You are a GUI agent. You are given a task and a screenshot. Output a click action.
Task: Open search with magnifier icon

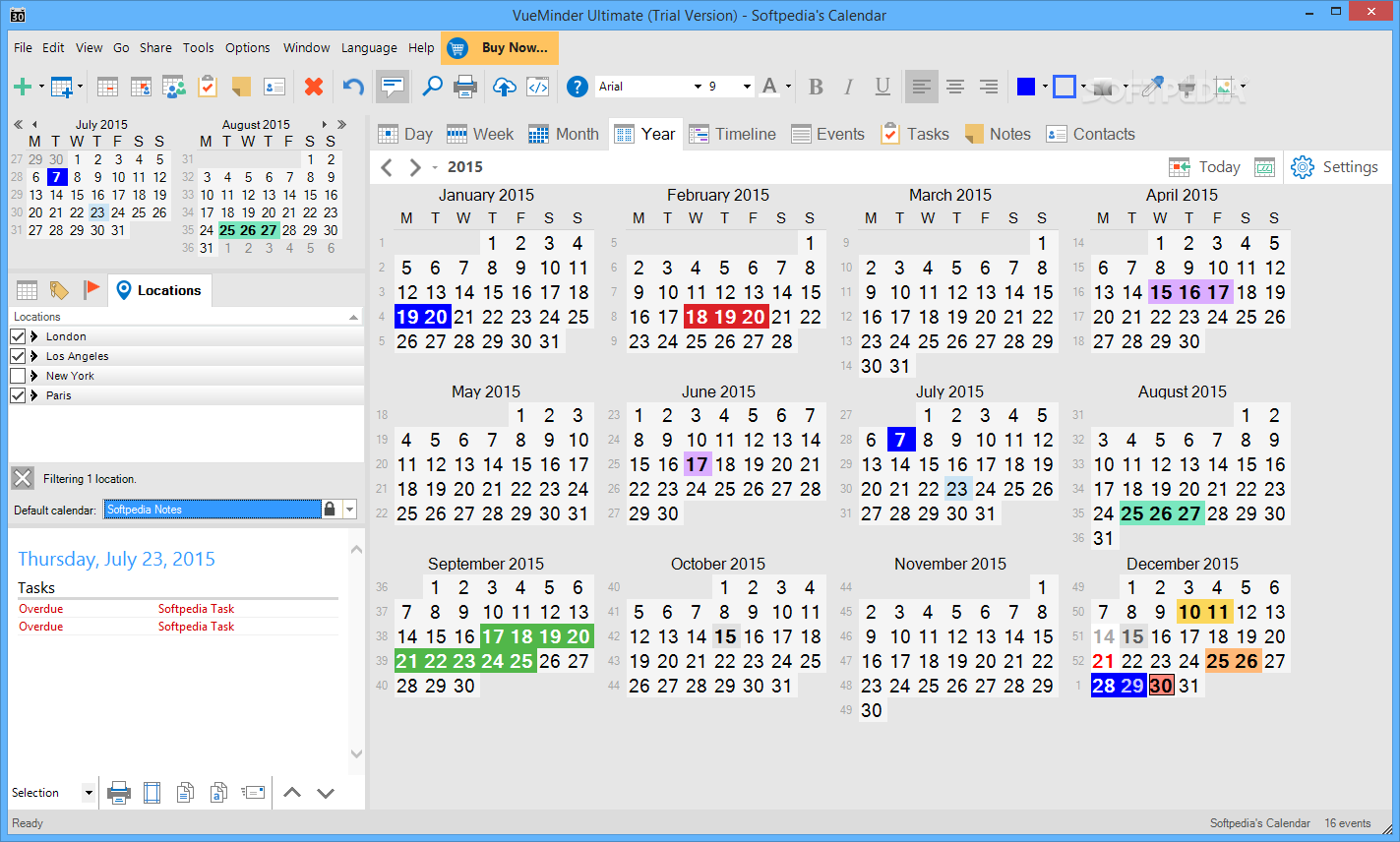pos(432,87)
